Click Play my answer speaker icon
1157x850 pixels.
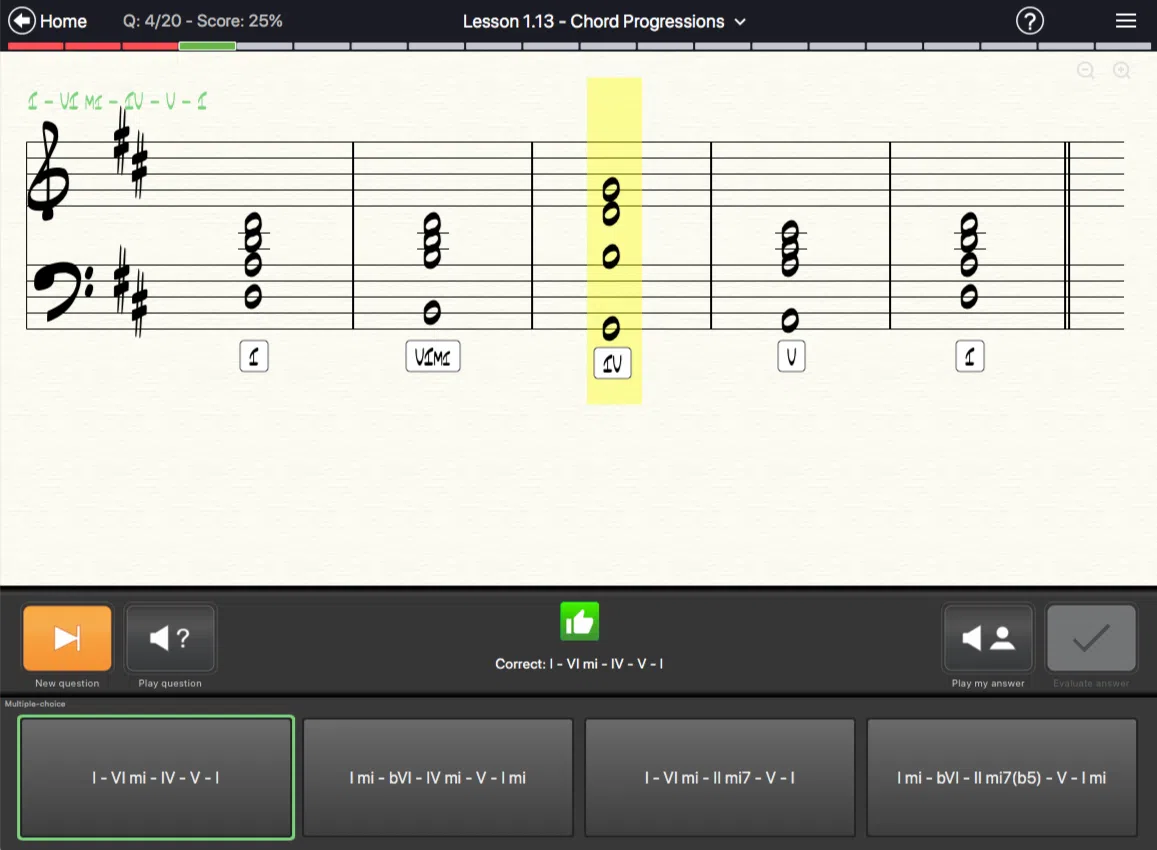(x=988, y=638)
